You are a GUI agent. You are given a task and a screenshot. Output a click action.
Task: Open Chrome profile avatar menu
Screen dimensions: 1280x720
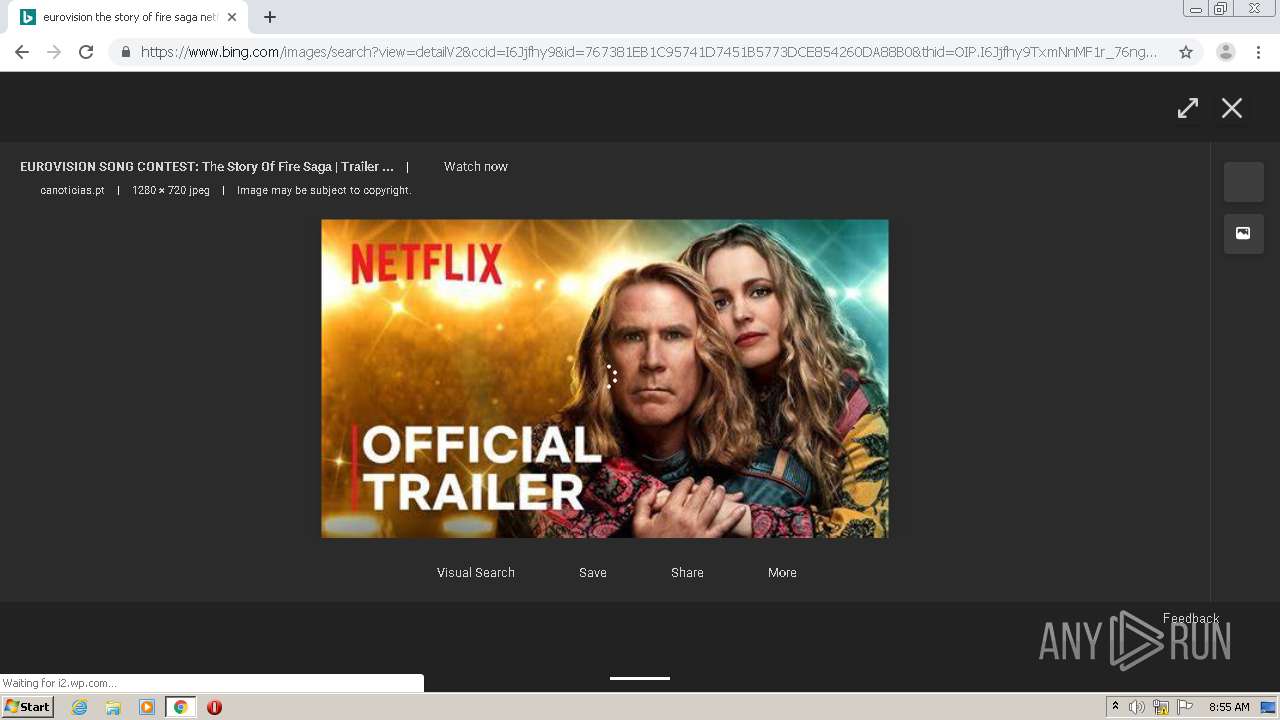[1225, 52]
